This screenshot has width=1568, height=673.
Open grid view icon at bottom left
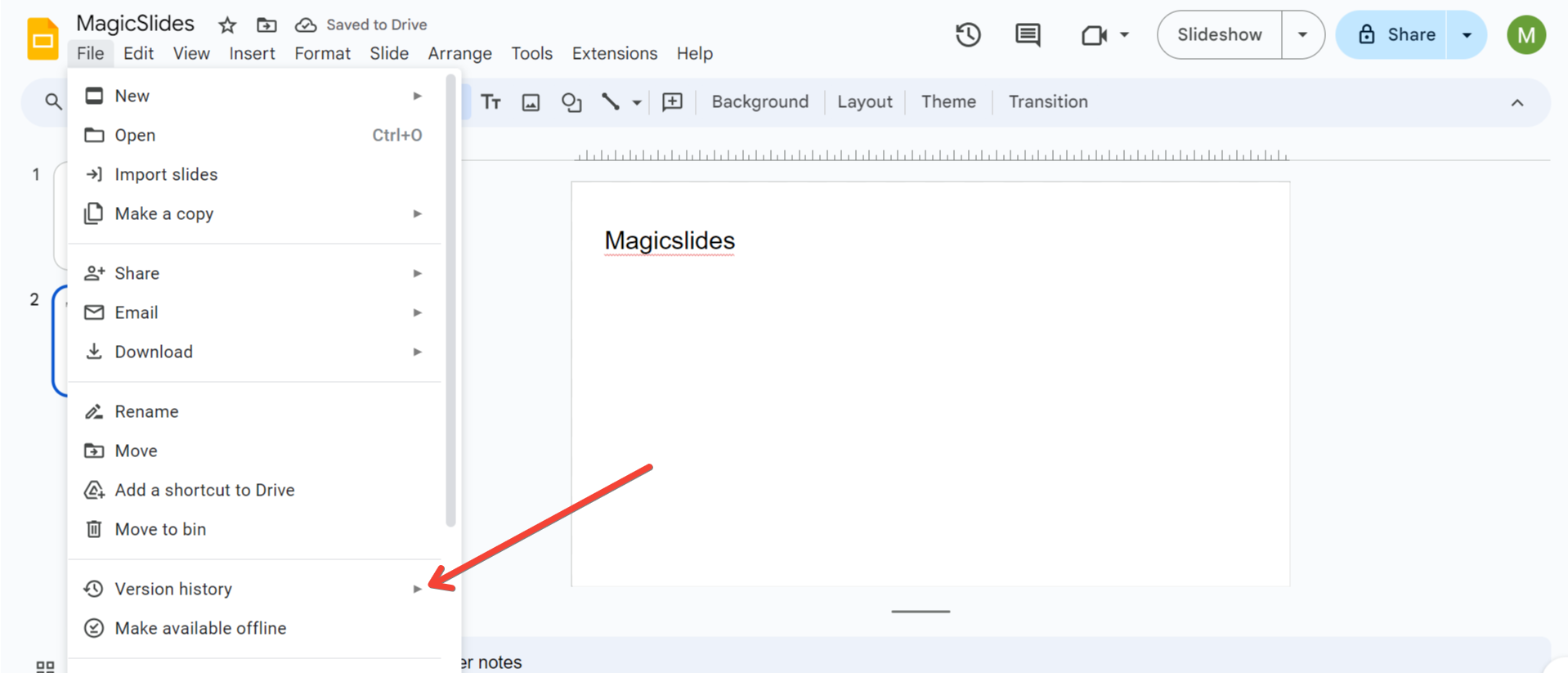coord(46,667)
